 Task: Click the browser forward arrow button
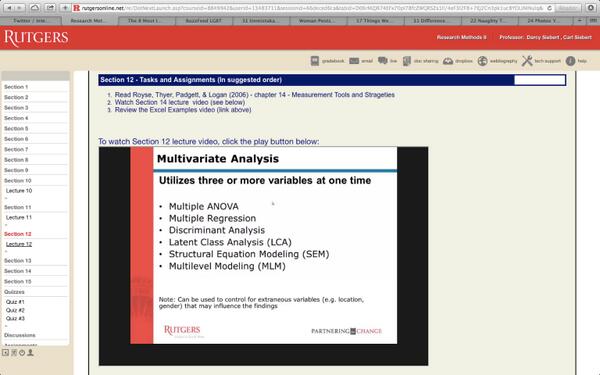point(20,8)
